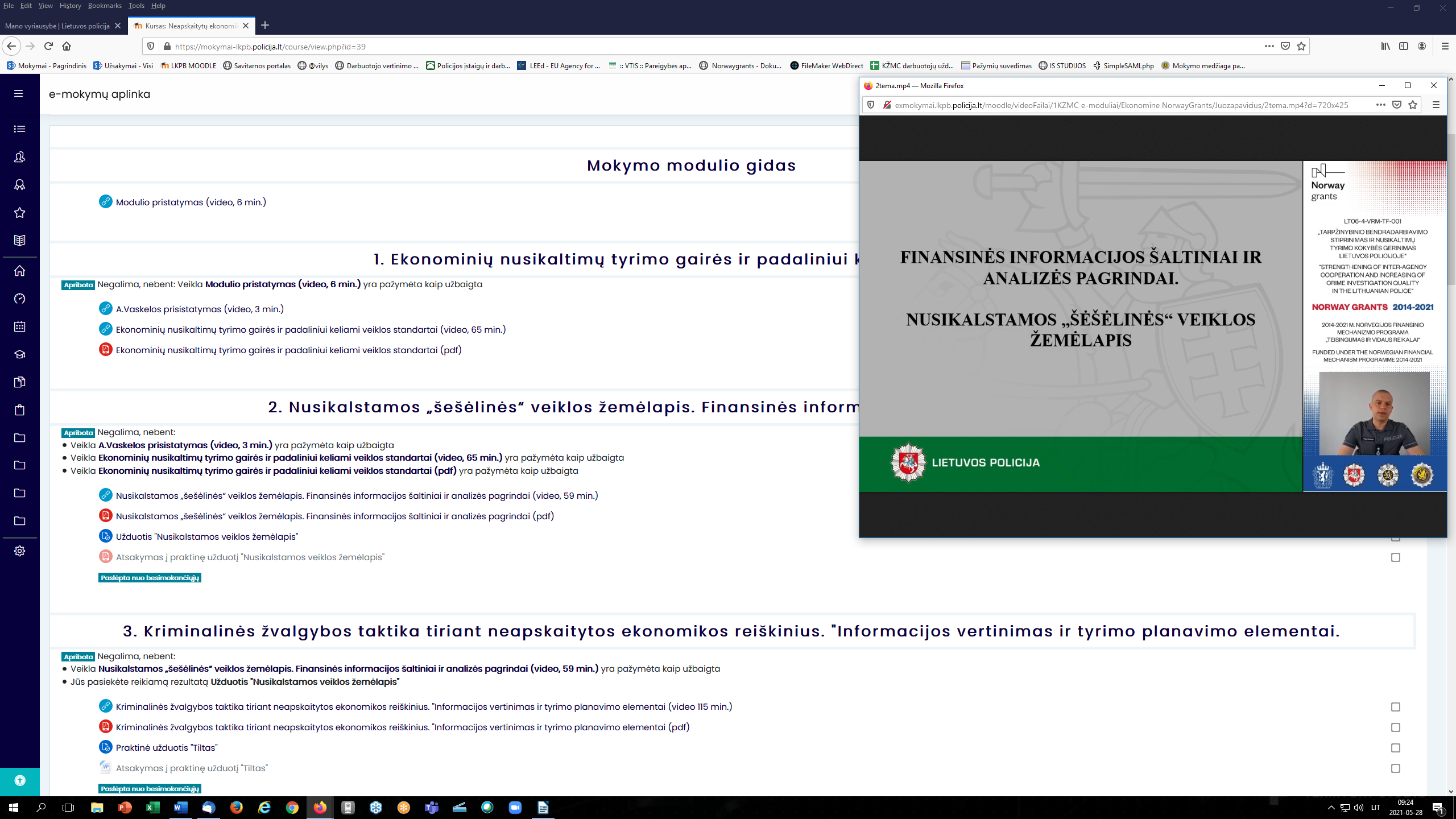Open the e-mokymų aplinka site title
Screen dimensions: 1456x819
(100, 94)
